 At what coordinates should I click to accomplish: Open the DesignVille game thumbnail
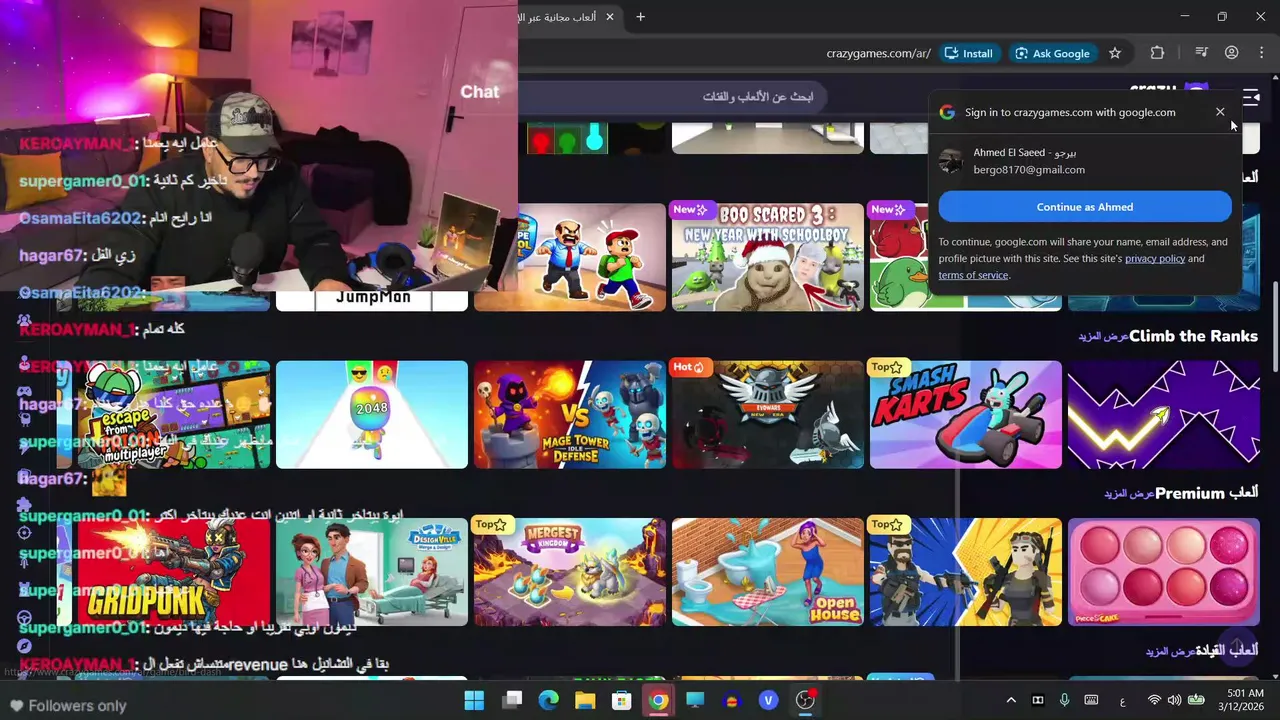[372, 572]
